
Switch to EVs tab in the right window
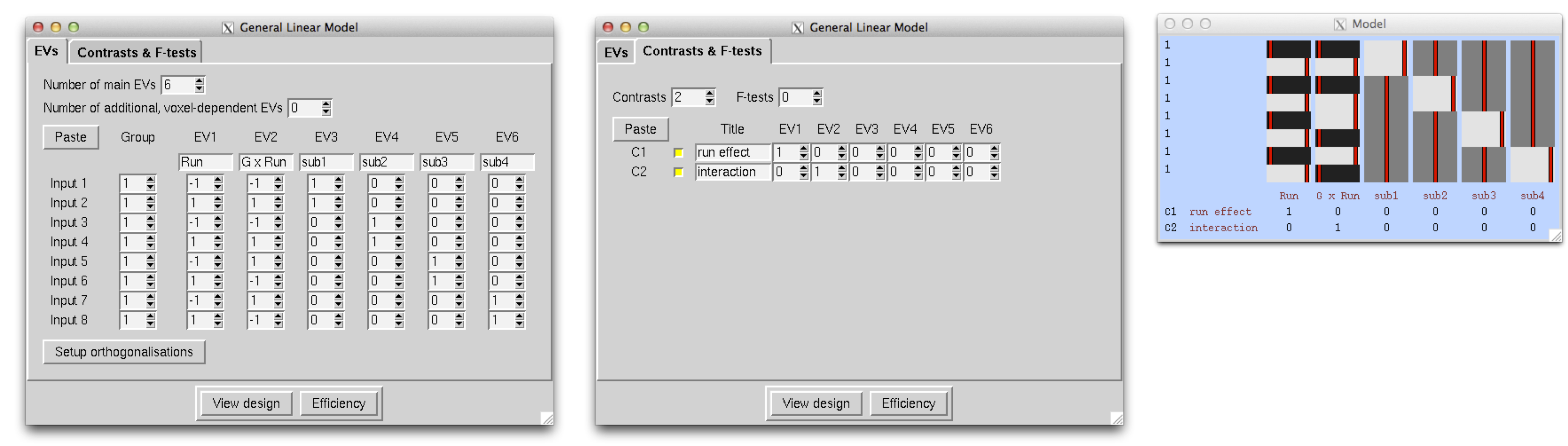click(x=615, y=52)
